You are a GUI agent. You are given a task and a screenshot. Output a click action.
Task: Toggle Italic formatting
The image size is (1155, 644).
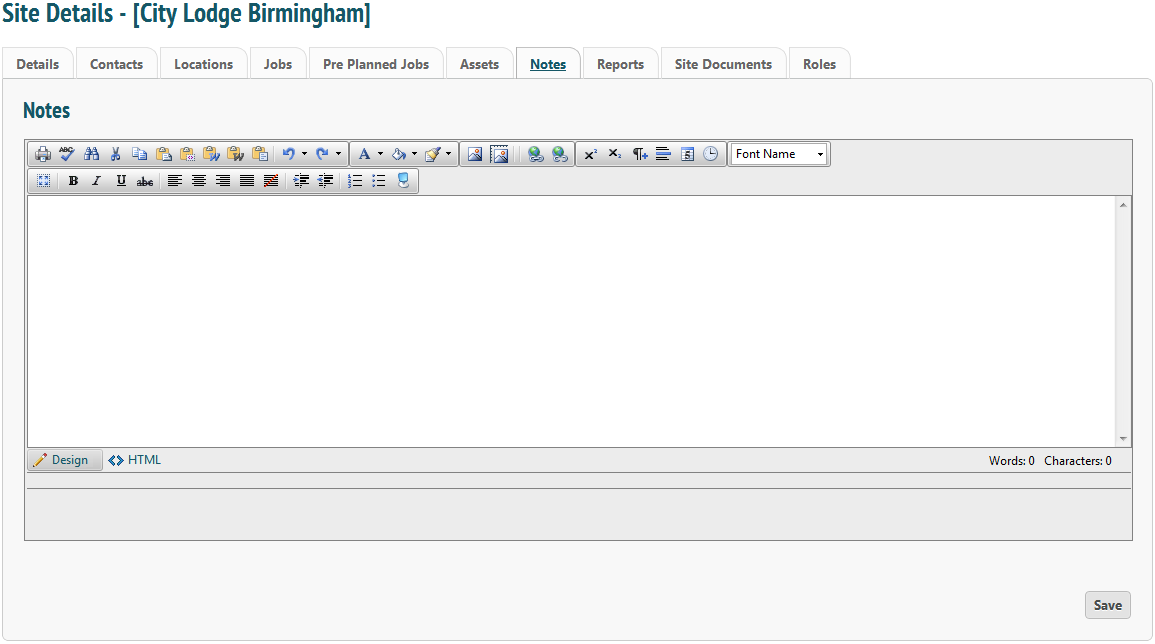pos(96,181)
